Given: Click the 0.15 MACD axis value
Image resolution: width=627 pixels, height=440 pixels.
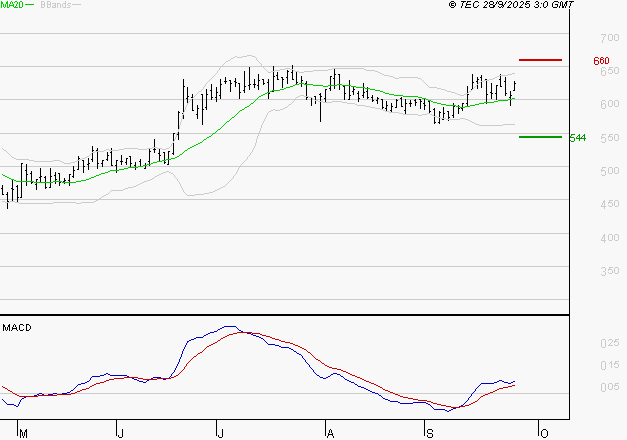Looking at the screenshot, I should click(605, 365).
